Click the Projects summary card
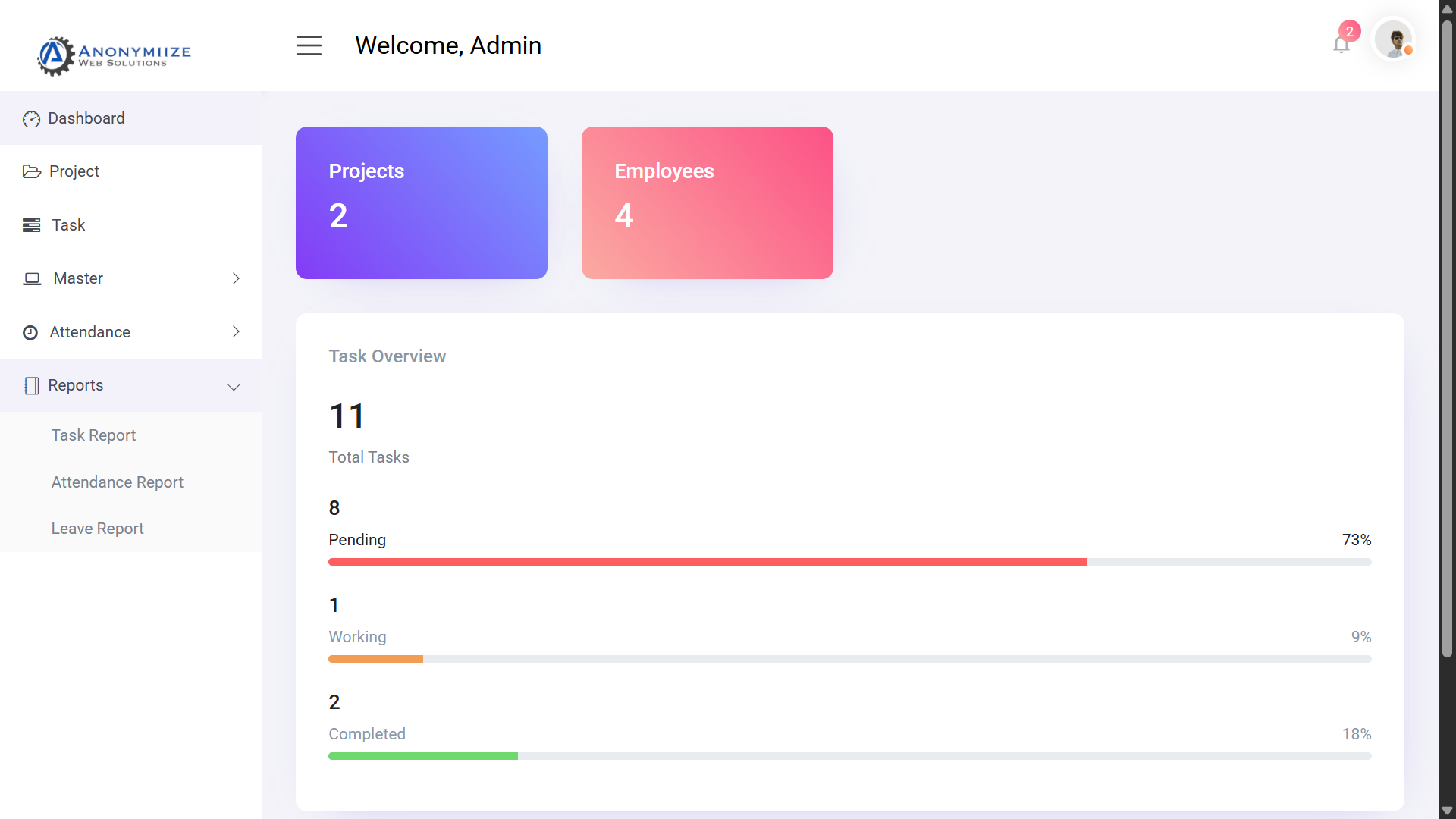Screen dimensions: 1456x819 [422, 202]
